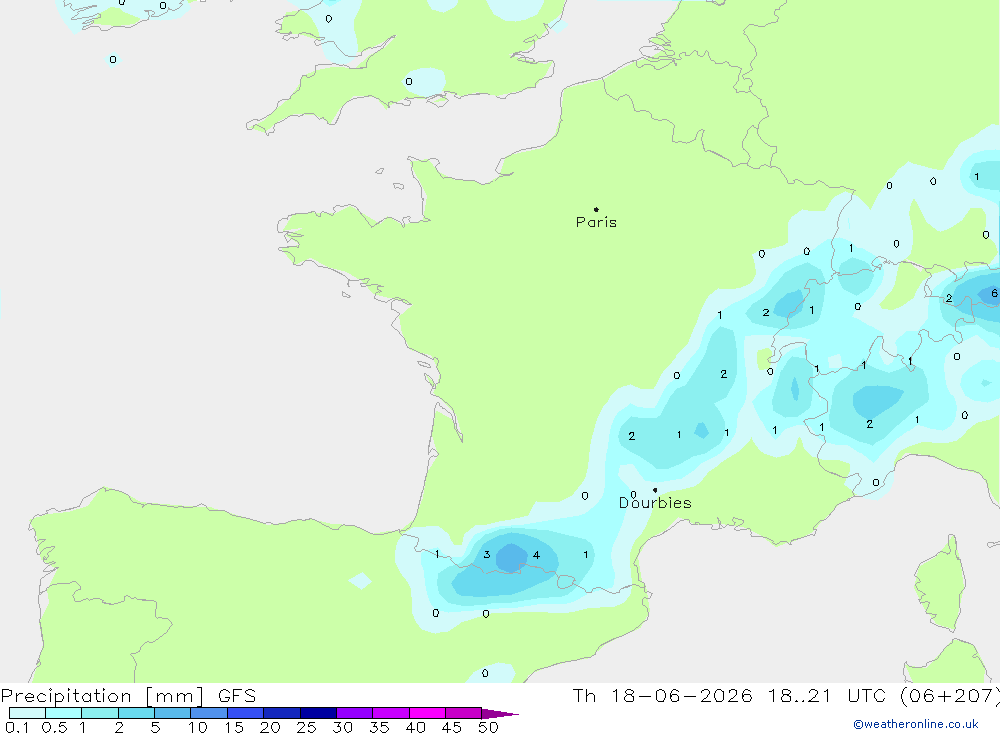Click the '25' legend scale value
The height and width of the screenshot is (733, 1000).
[306, 727]
